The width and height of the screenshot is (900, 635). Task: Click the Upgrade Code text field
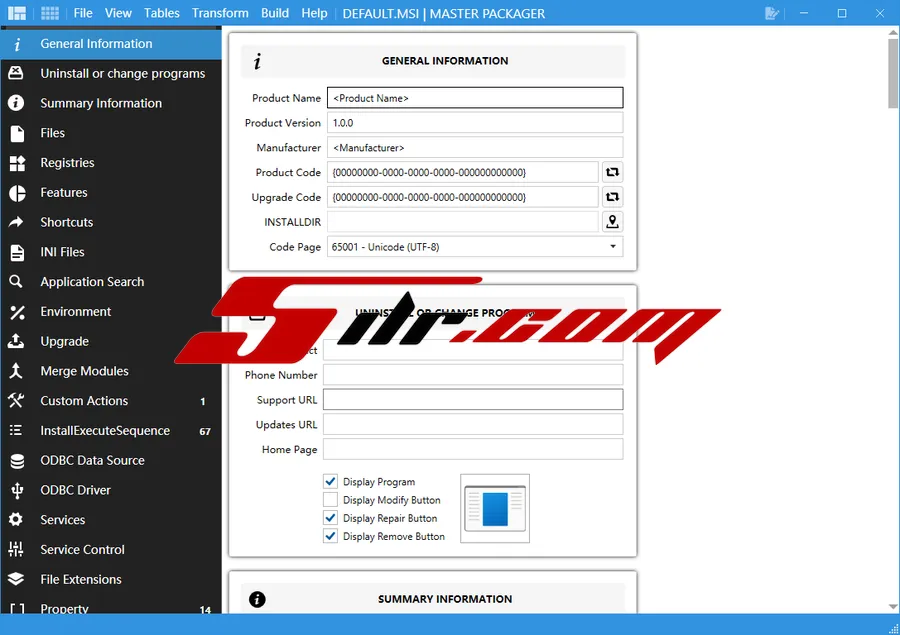[x=463, y=197]
